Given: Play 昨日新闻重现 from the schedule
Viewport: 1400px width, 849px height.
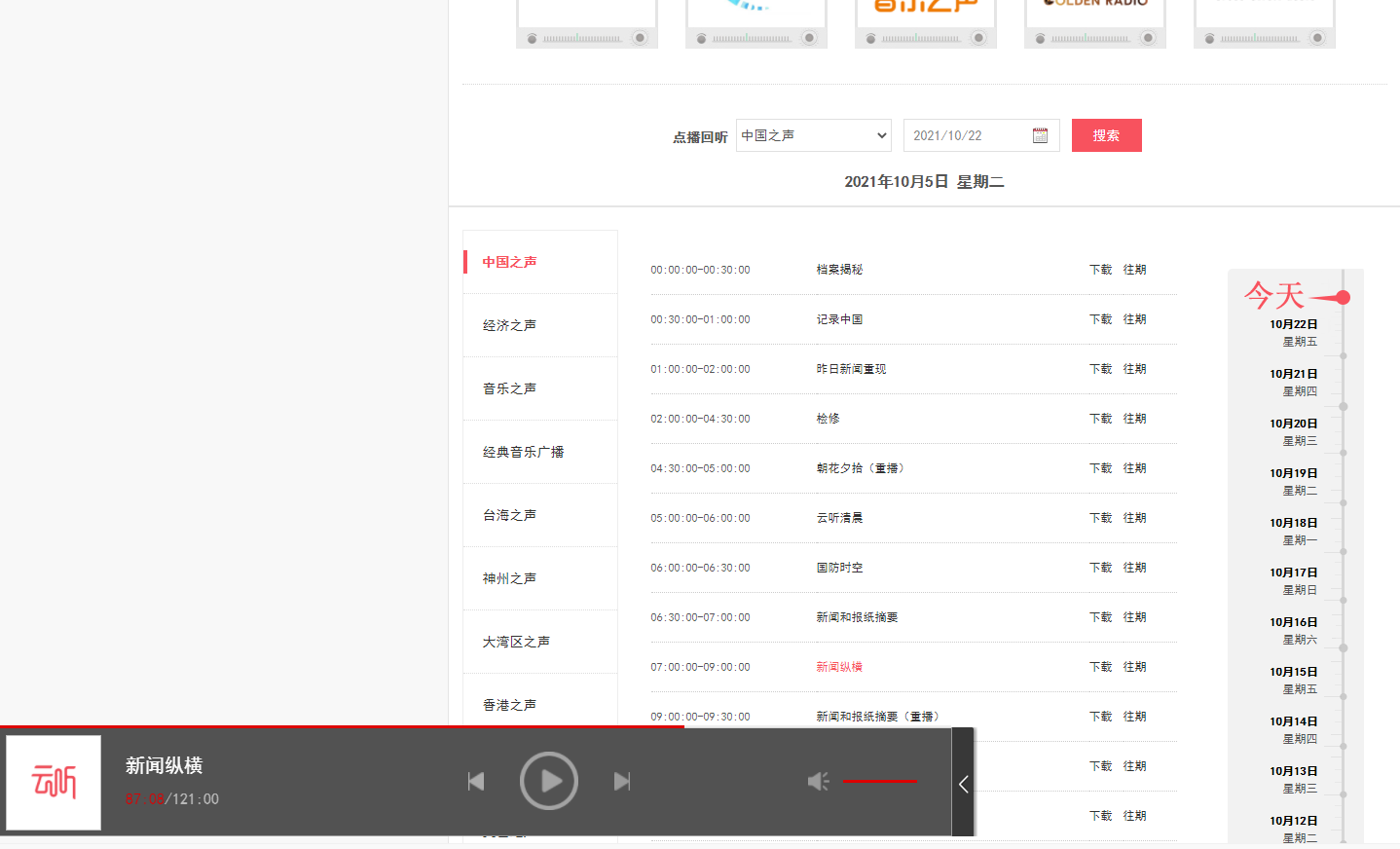Looking at the screenshot, I should pyautogui.click(x=851, y=369).
